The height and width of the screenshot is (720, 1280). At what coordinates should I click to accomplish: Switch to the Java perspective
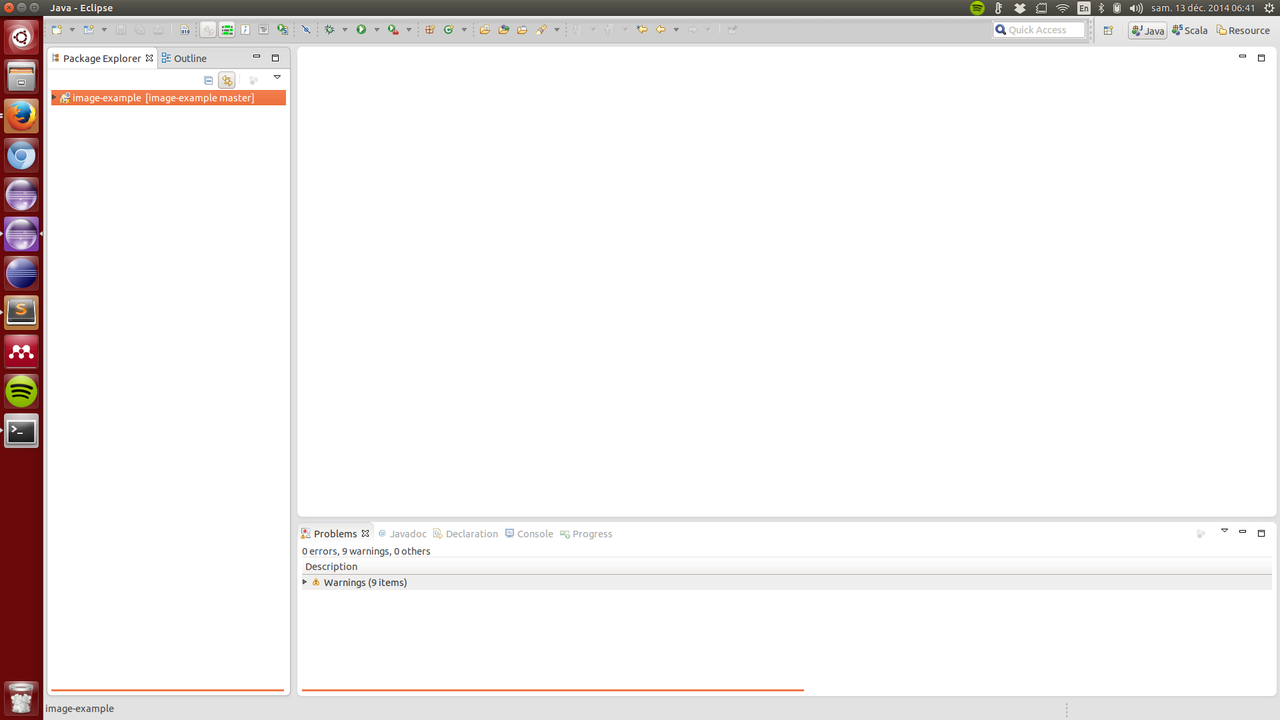[1147, 30]
